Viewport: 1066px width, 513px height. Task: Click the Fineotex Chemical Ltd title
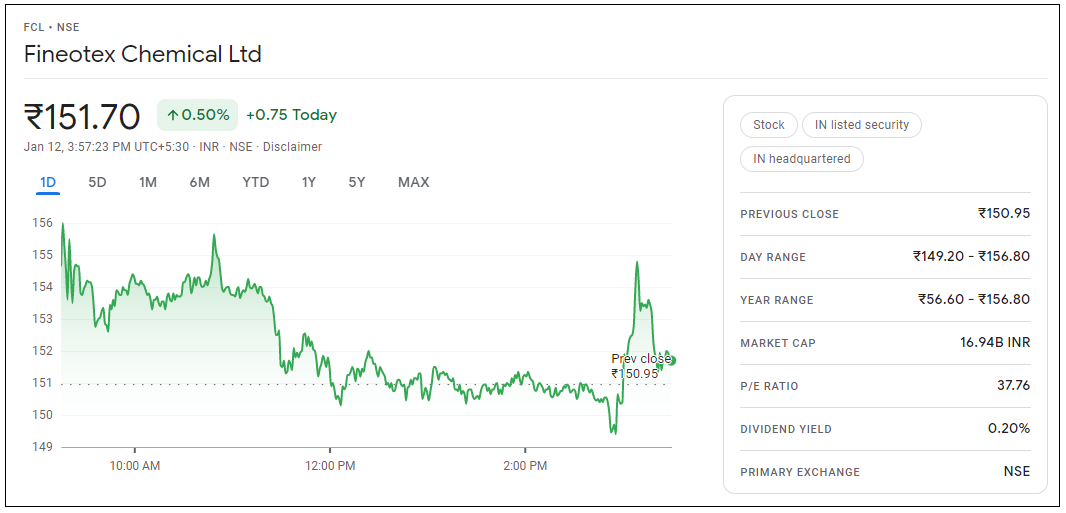coord(143,54)
